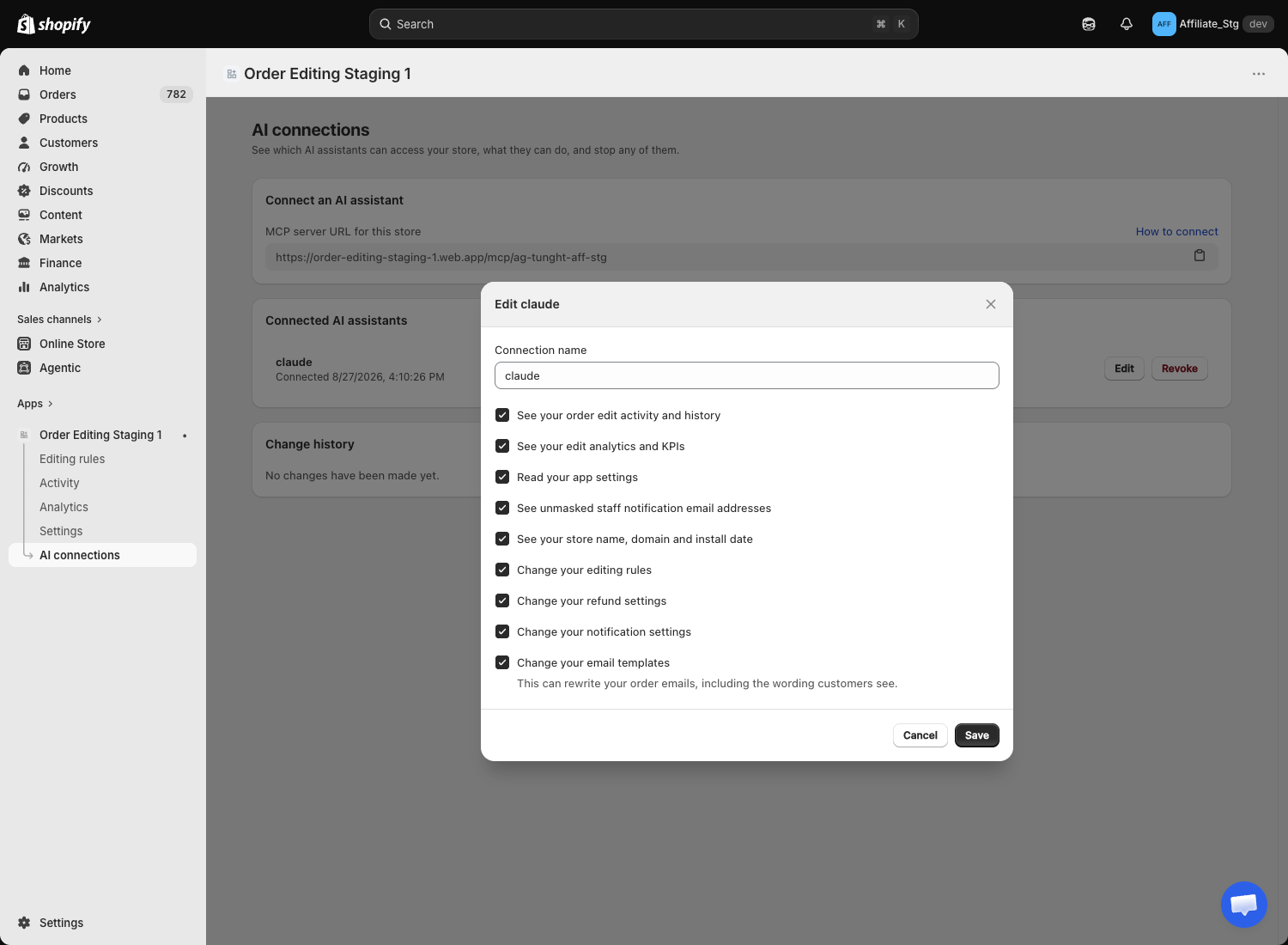Uncheck See your order edit activity and history
Screen dimensions: 1288x945
pyautogui.click(x=502, y=415)
